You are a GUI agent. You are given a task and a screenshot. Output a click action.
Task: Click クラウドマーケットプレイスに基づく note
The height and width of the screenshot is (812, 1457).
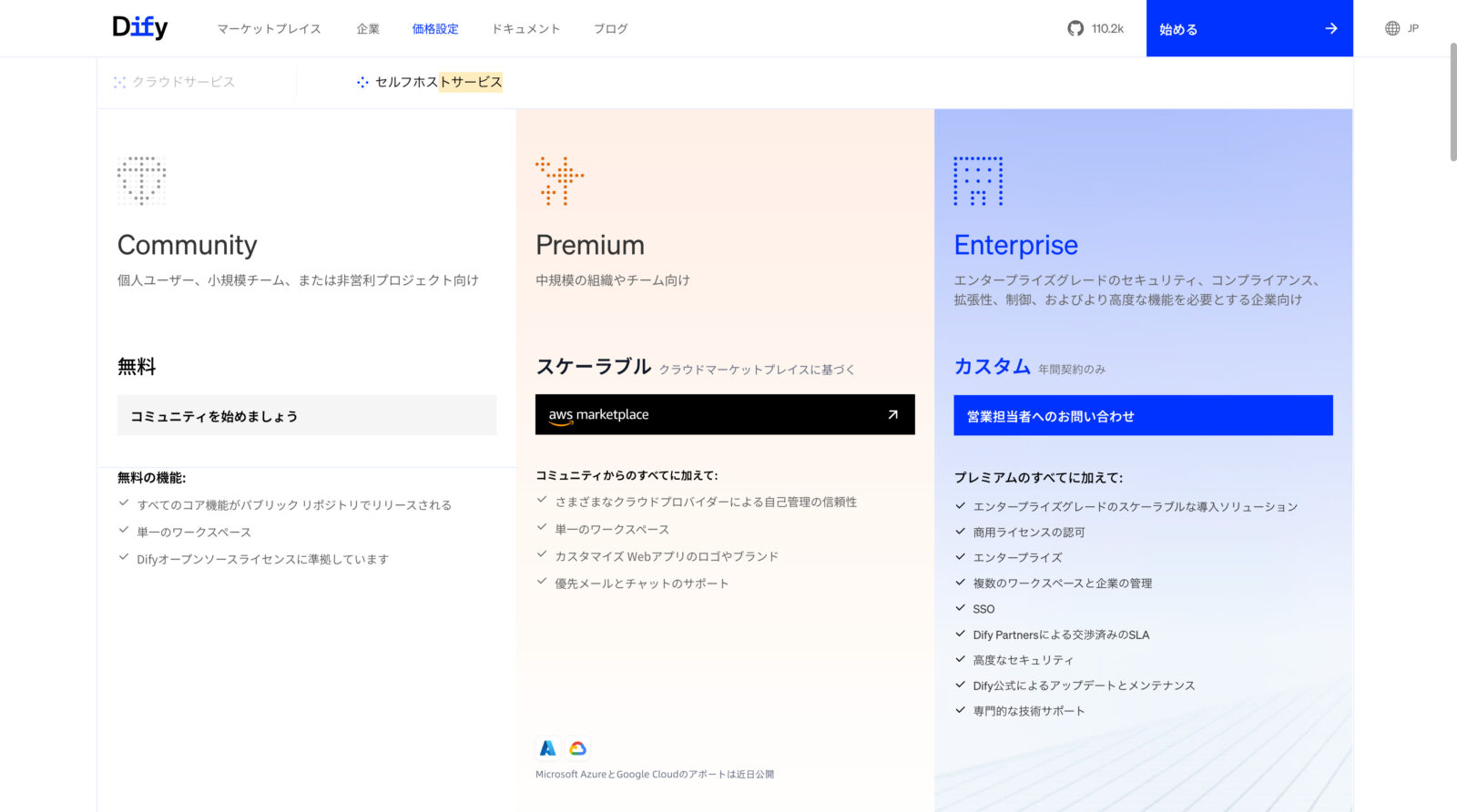tap(757, 370)
